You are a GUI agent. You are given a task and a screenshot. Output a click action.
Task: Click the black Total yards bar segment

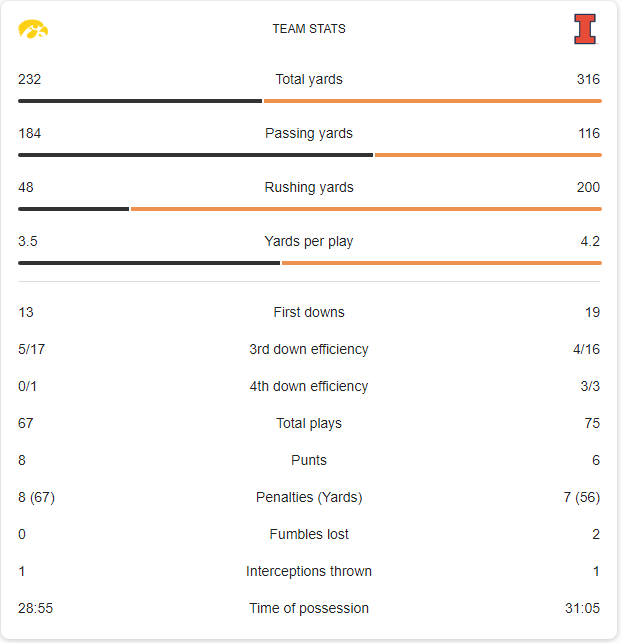(140, 101)
